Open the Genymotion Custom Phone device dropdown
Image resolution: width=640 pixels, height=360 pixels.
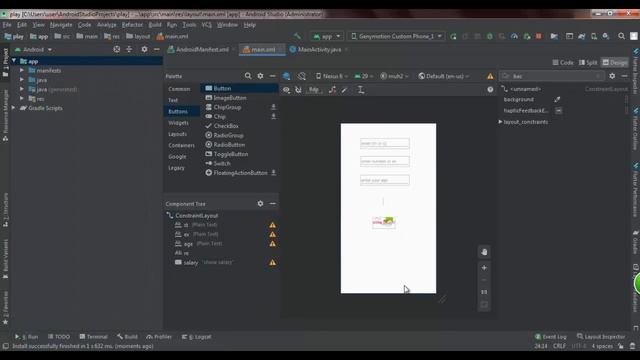coord(396,36)
